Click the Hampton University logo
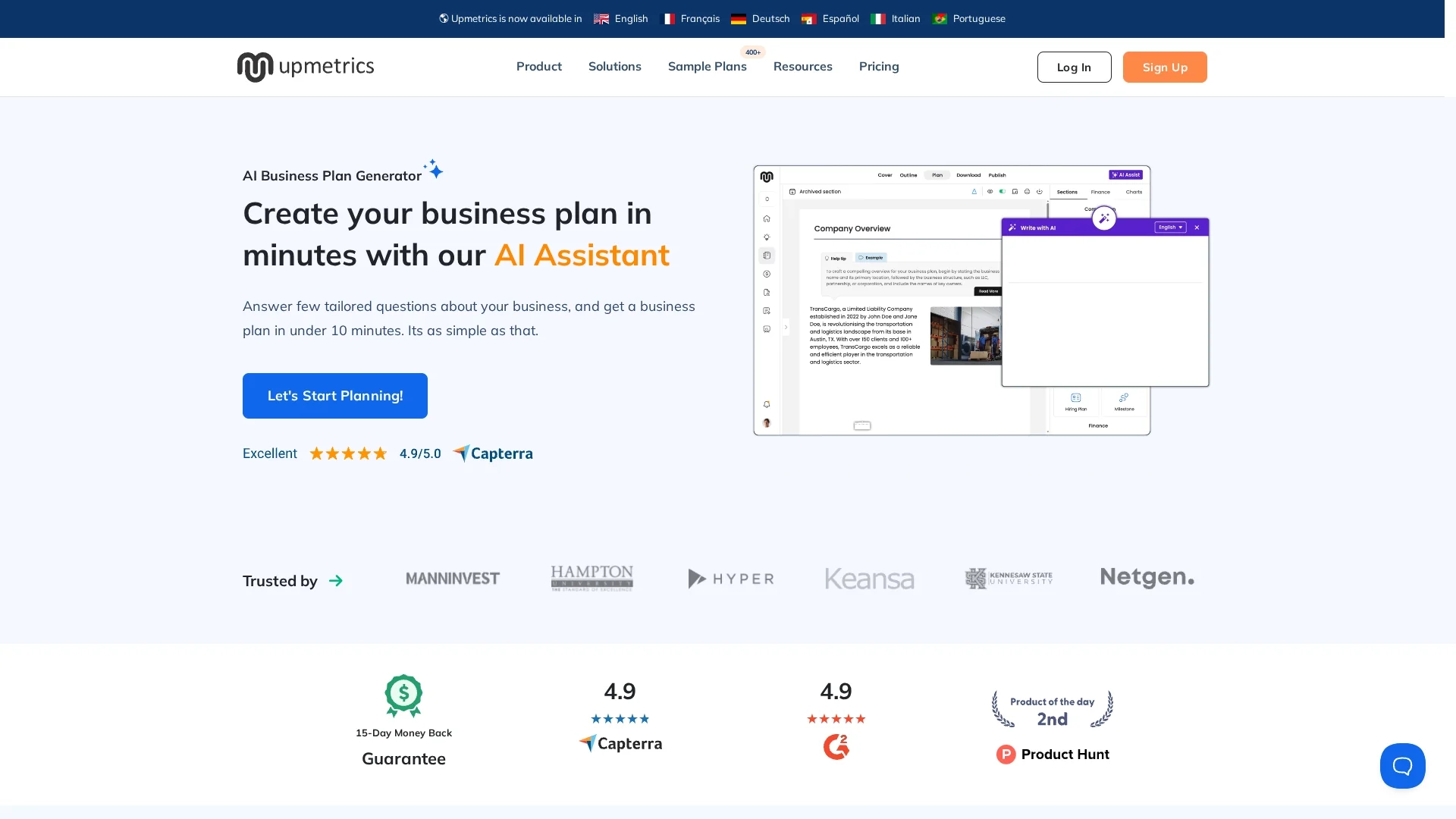The image size is (1456, 819). point(592,578)
